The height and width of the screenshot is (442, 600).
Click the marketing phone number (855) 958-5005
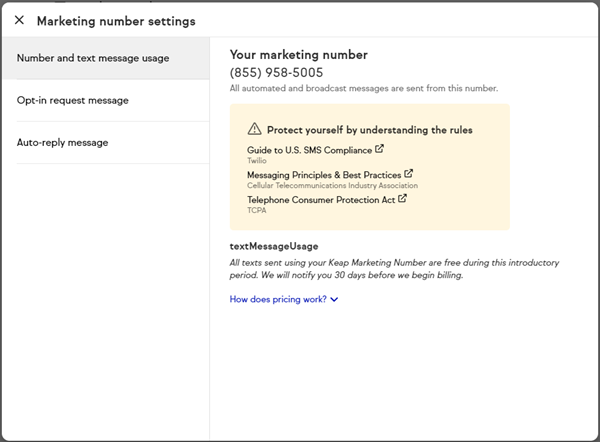pyautogui.click(x=276, y=72)
